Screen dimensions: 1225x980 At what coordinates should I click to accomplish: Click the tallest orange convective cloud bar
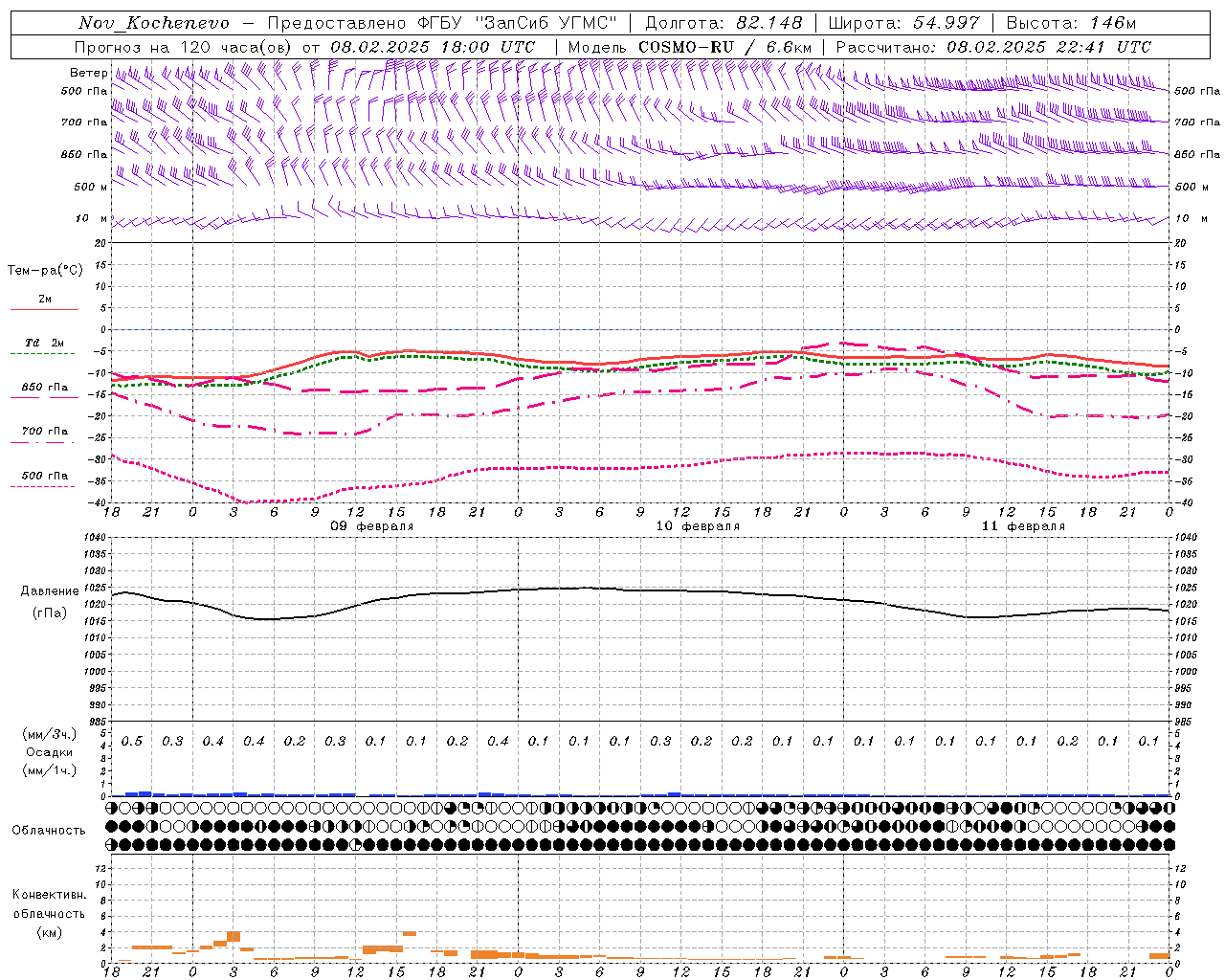(234, 936)
